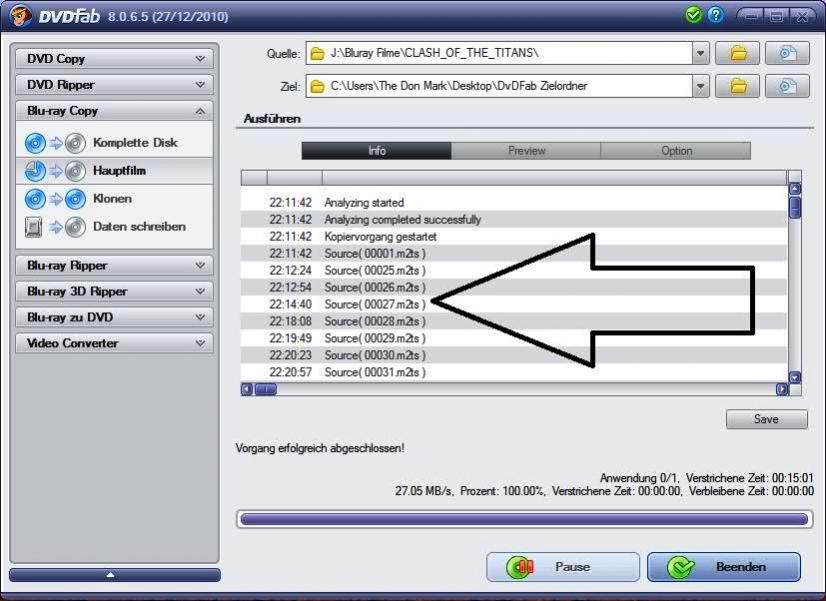
Task: Click horizontal scrollbar right arrow in log
Action: pos(782,389)
